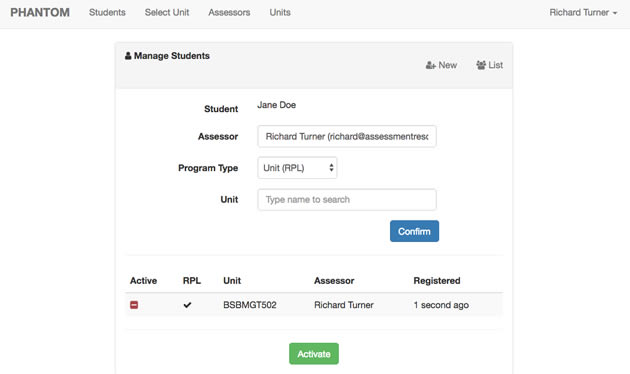Click the Jane Doe student name

click(276, 105)
